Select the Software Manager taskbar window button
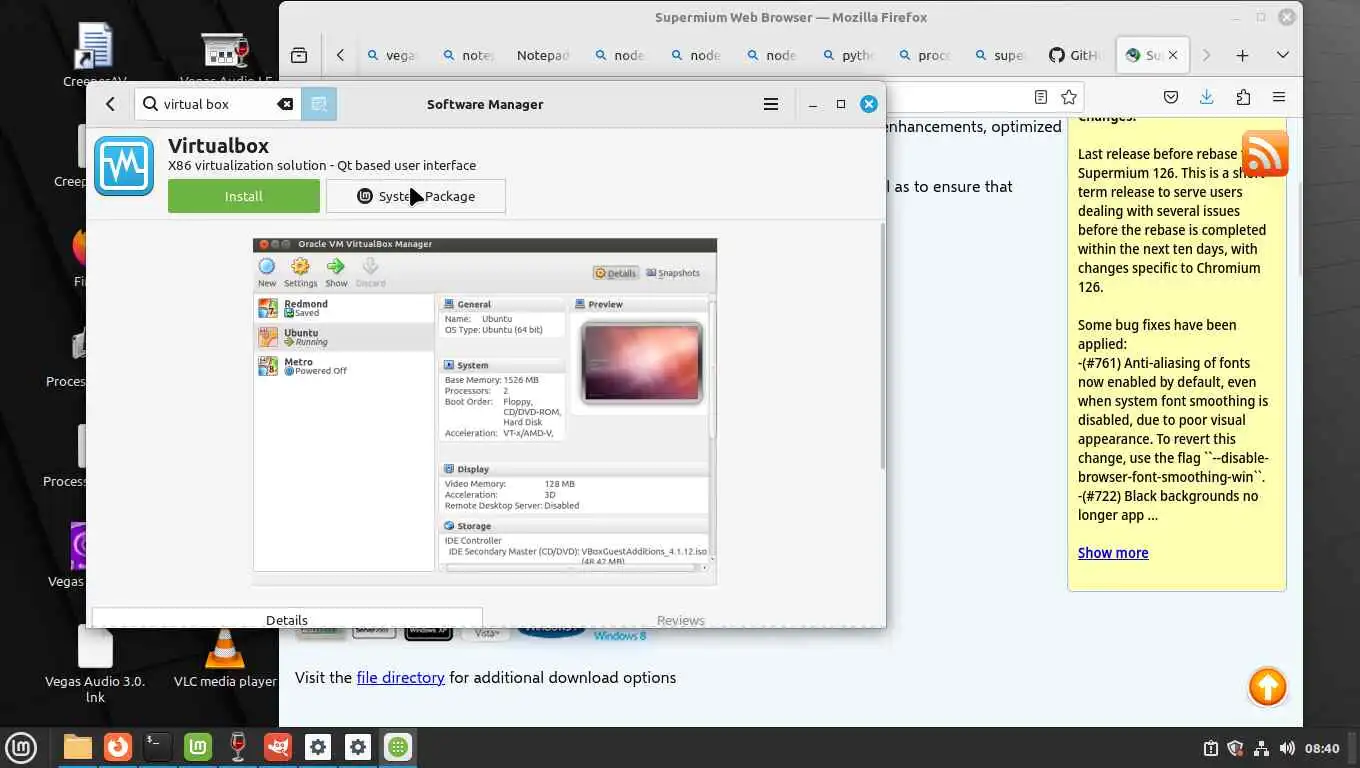The image size is (1360, 768). tap(398, 747)
